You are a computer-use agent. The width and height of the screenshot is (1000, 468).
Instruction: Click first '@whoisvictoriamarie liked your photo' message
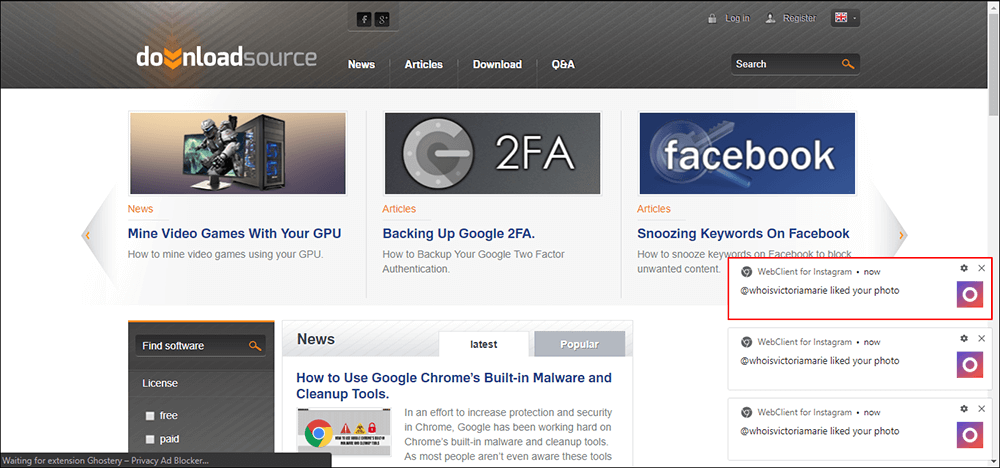820,291
